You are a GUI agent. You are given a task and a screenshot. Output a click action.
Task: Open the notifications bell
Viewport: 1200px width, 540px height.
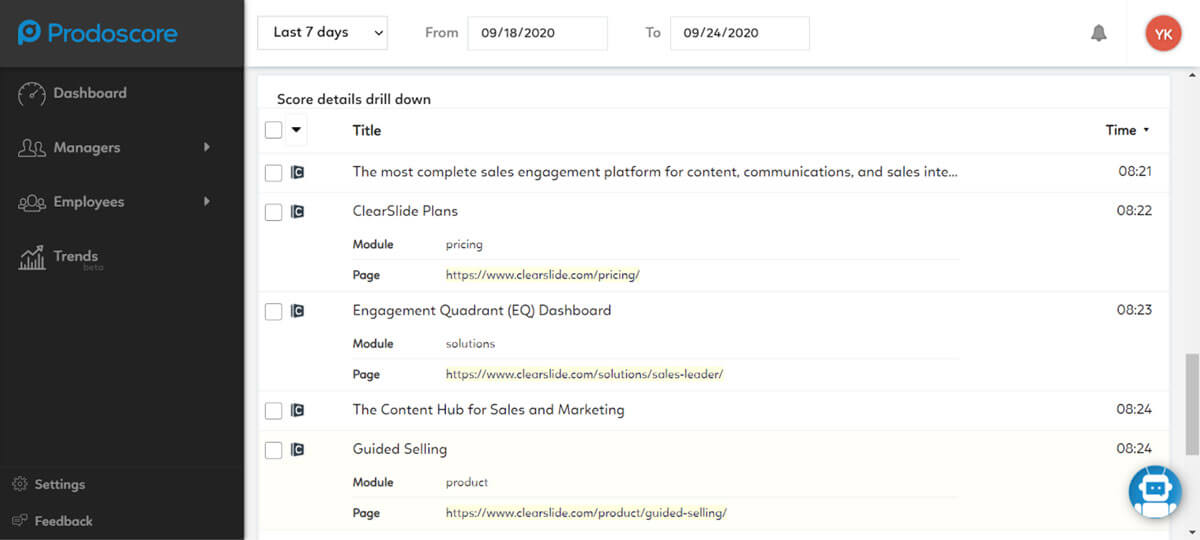coord(1099,33)
